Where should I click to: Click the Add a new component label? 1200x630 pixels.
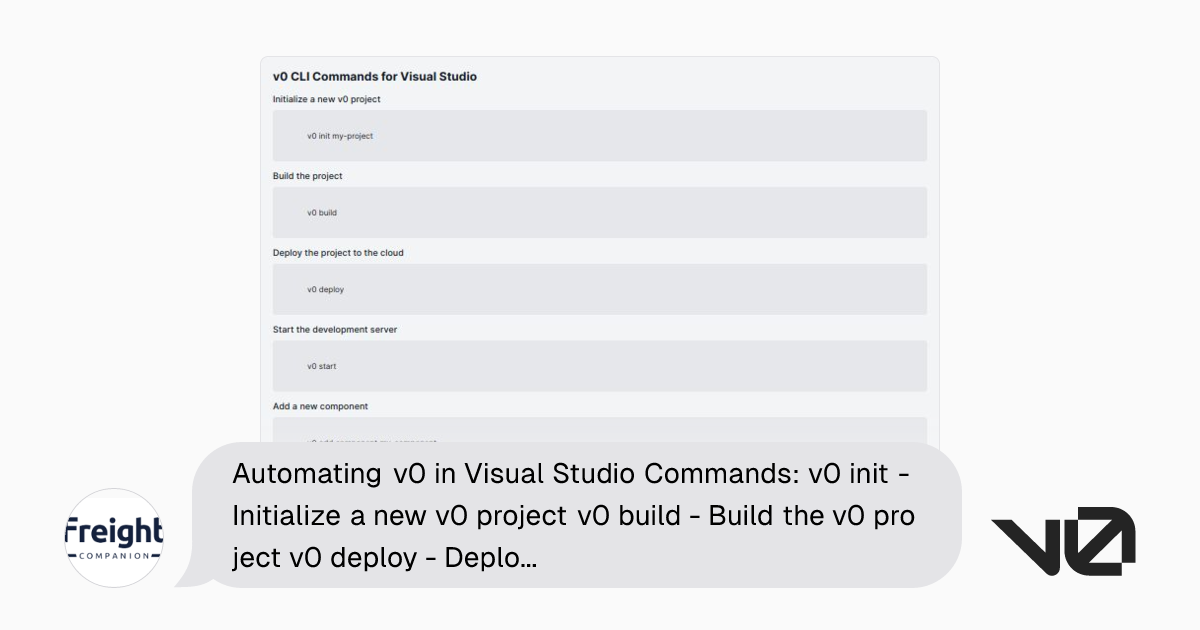click(320, 406)
